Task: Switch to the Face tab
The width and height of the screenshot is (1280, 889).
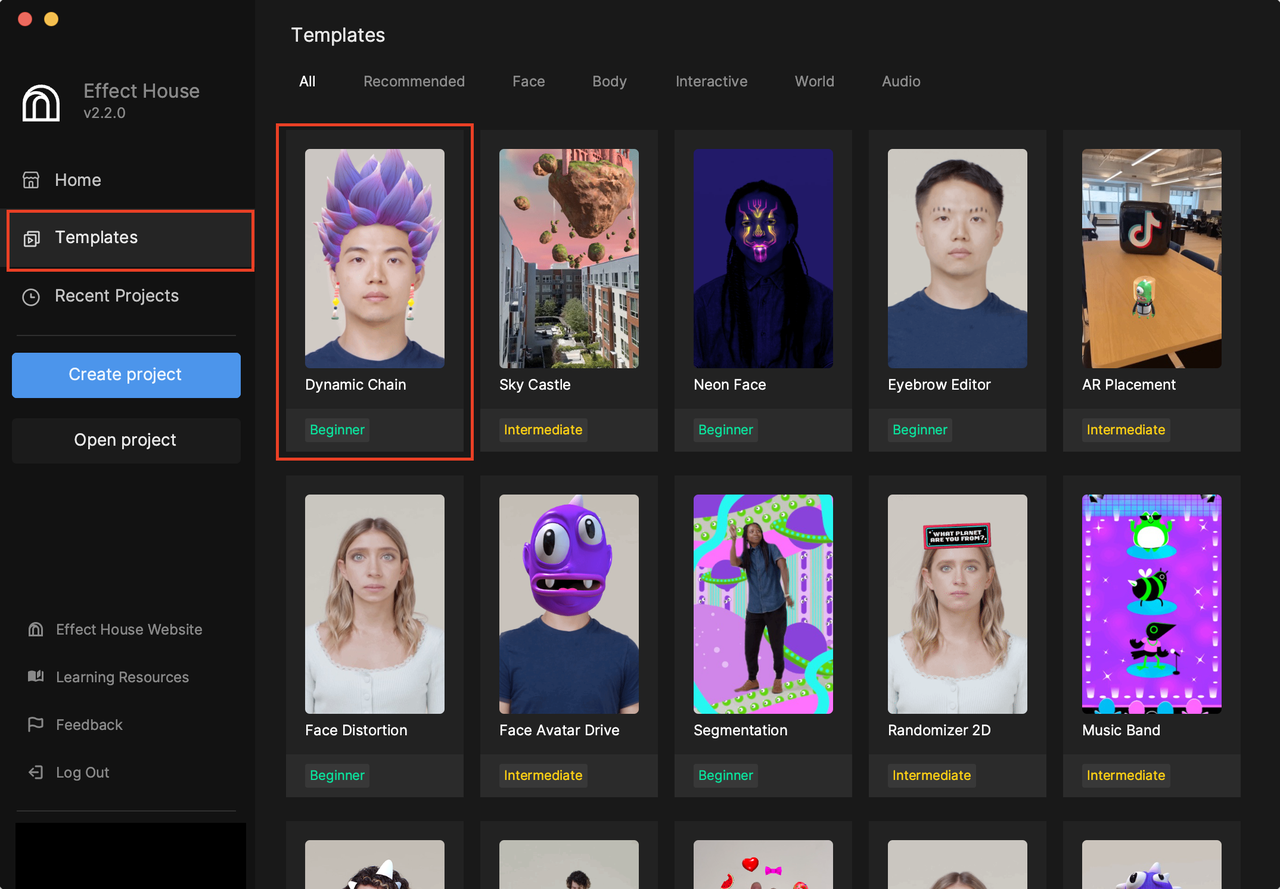Action: 529,81
